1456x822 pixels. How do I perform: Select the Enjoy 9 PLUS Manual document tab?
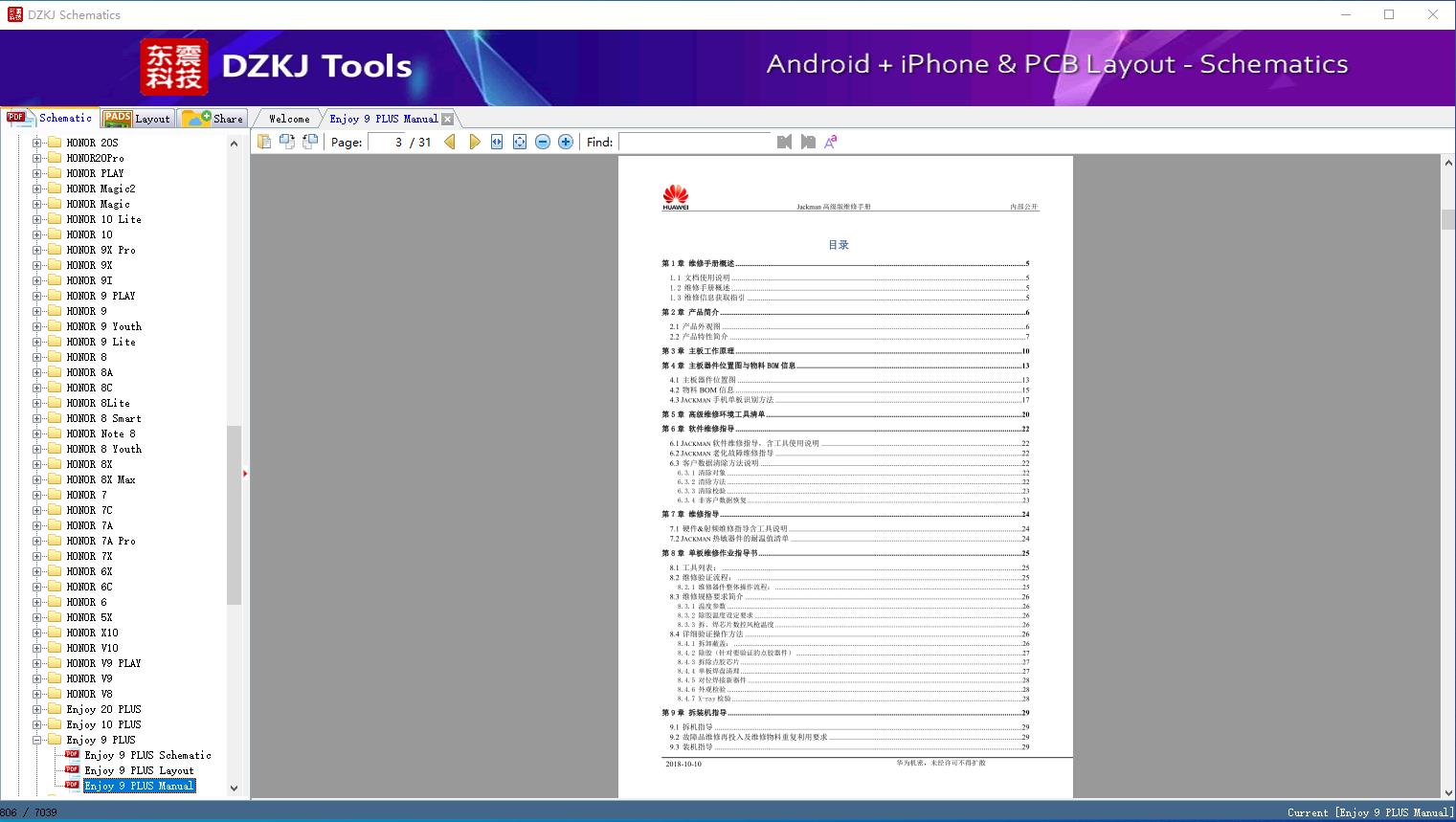(x=384, y=119)
